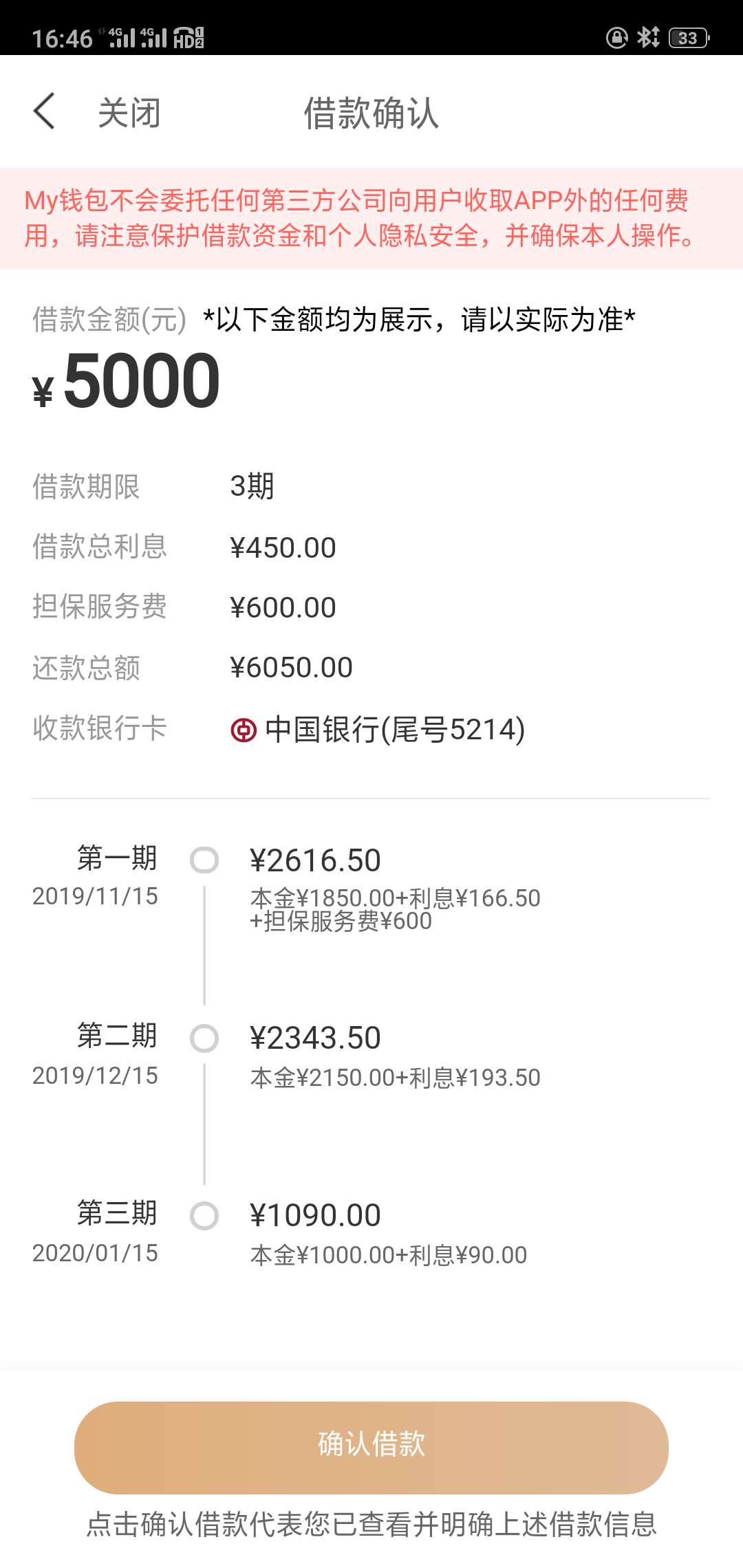
Task: View third installment ¥1090.00 details
Action: (x=388, y=1234)
